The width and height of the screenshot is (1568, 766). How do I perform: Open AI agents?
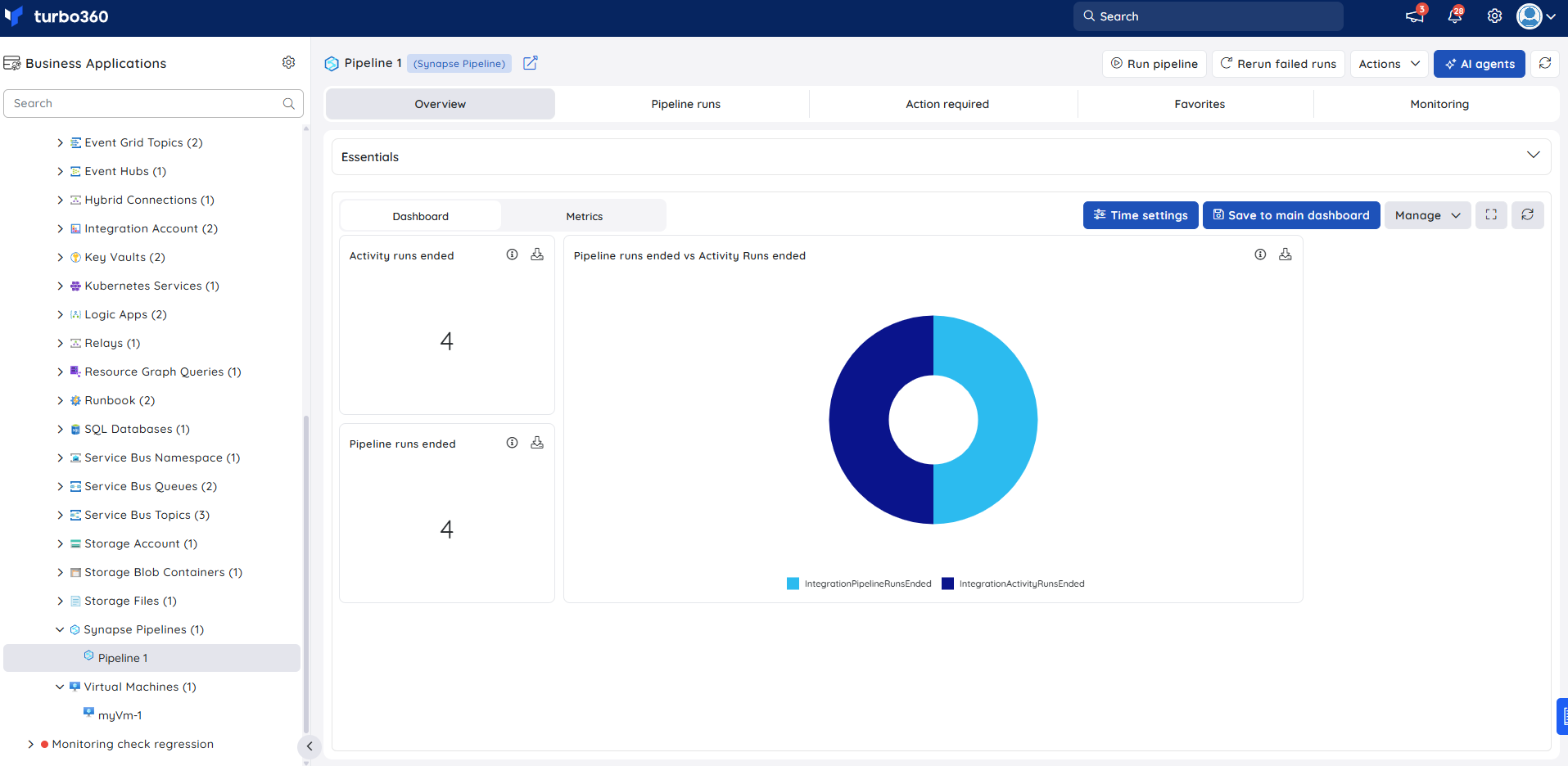1479,63
